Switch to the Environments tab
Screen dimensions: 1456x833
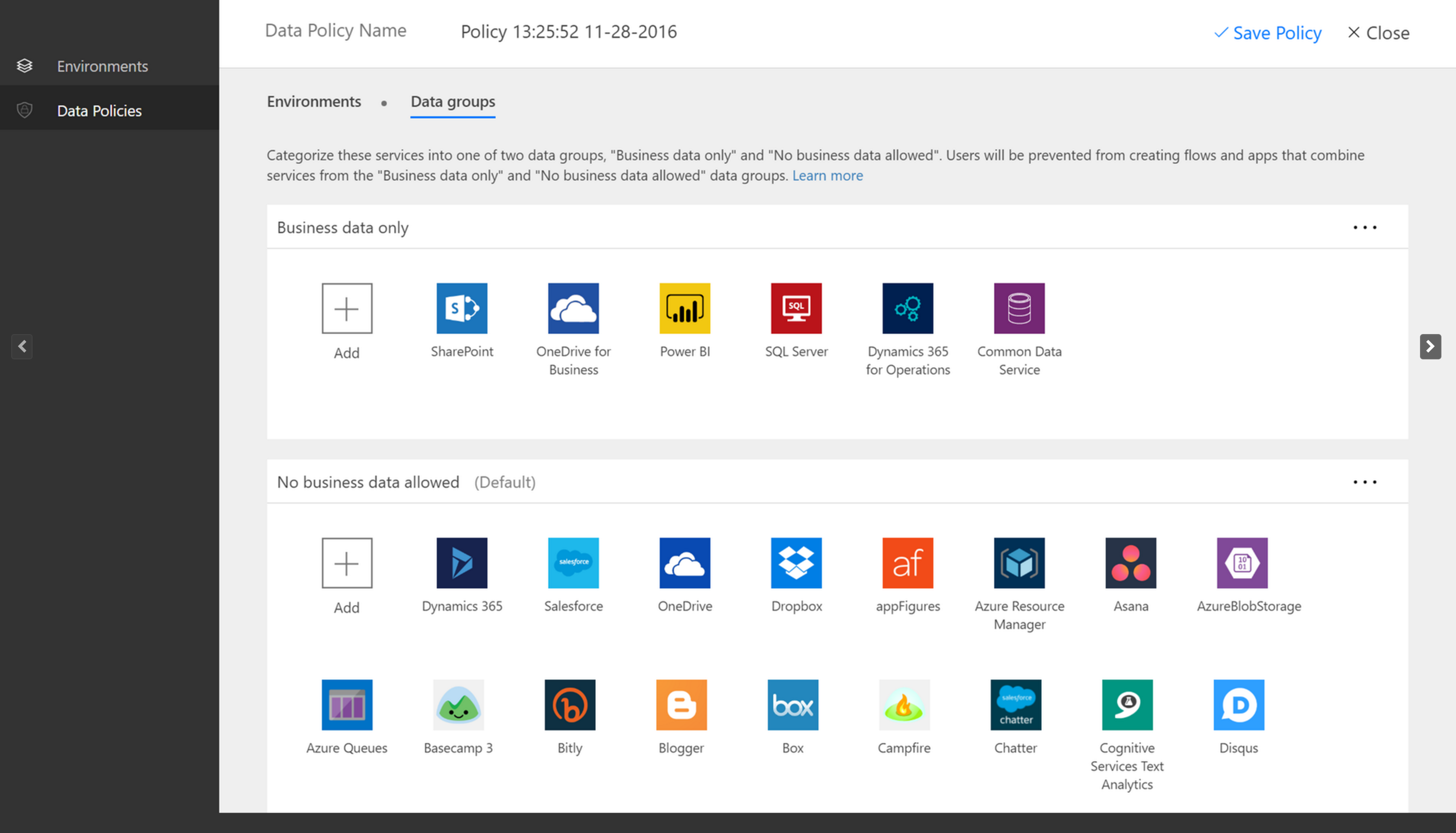click(314, 100)
